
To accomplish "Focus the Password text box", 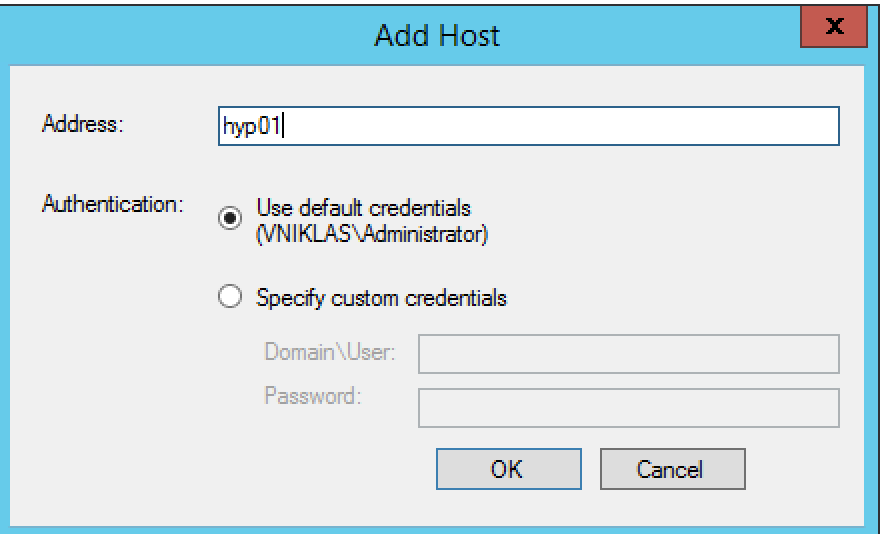I will [629, 408].
